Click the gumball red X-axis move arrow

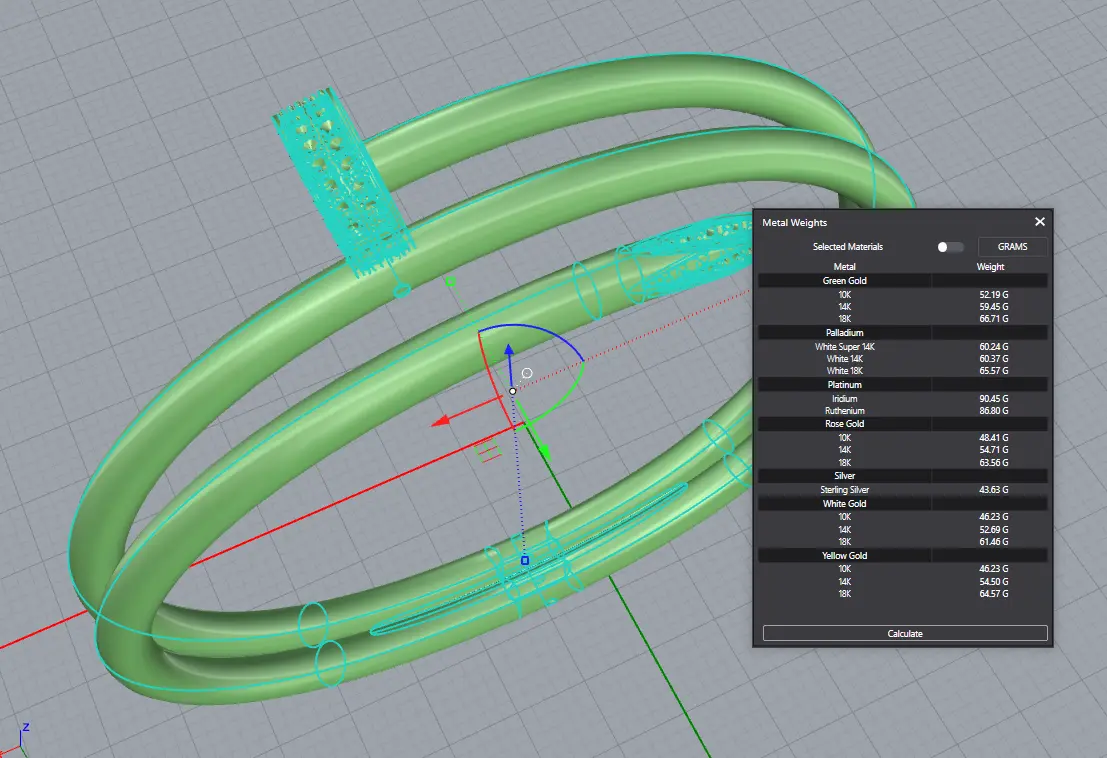442,422
